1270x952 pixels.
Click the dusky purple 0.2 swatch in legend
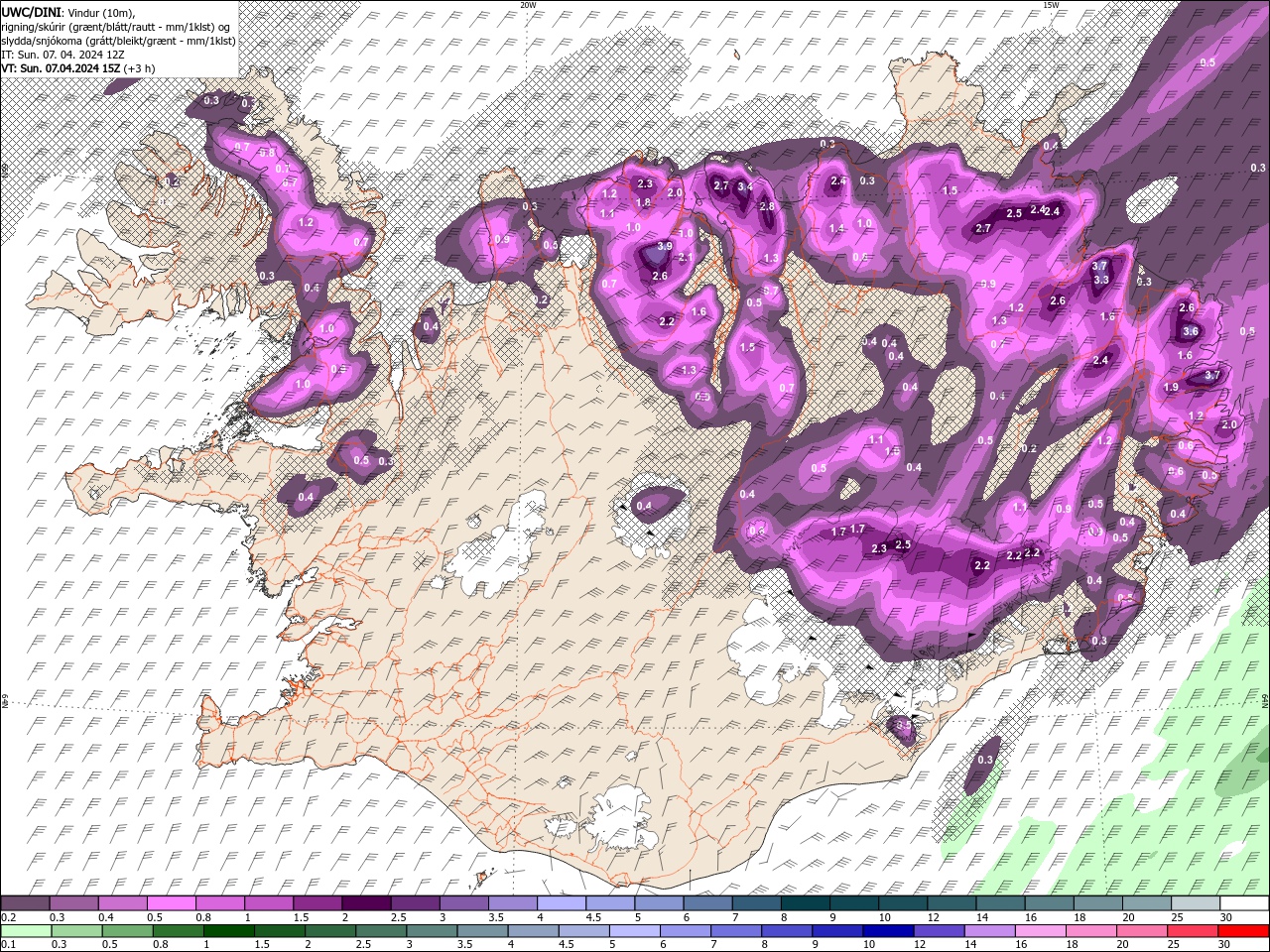[25, 903]
